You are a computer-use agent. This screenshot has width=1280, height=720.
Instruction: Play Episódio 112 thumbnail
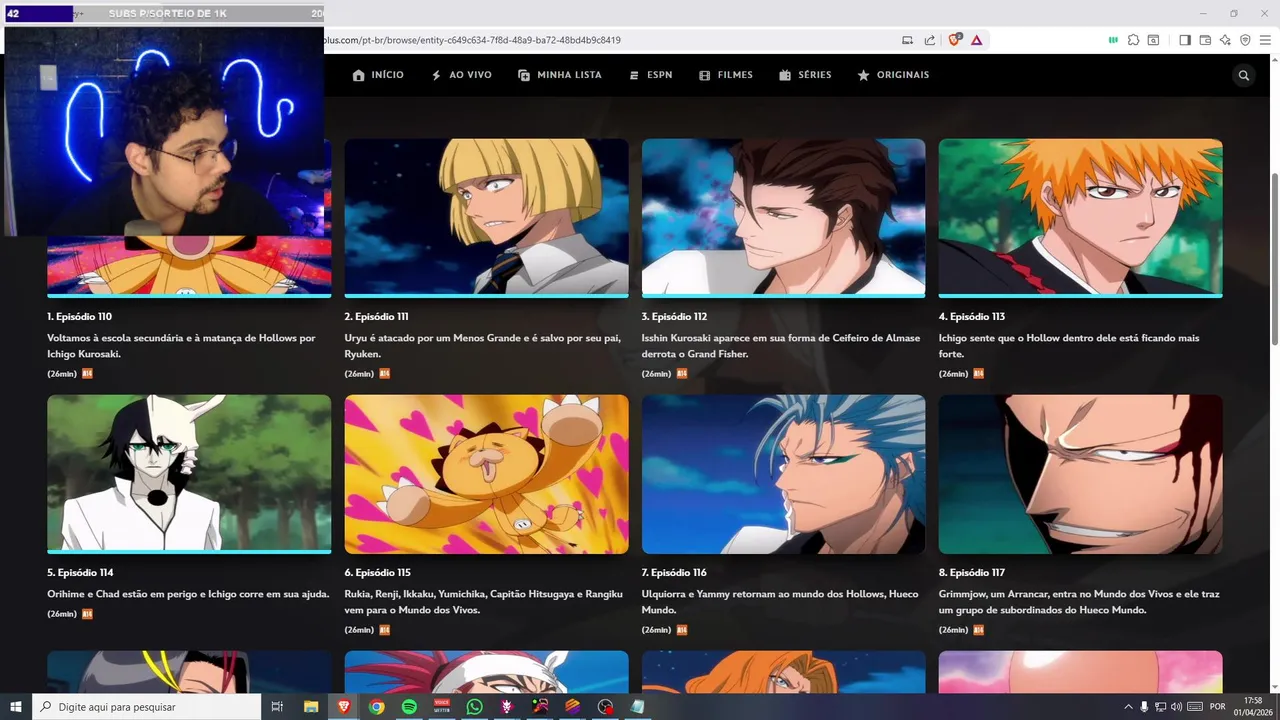click(784, 217)
